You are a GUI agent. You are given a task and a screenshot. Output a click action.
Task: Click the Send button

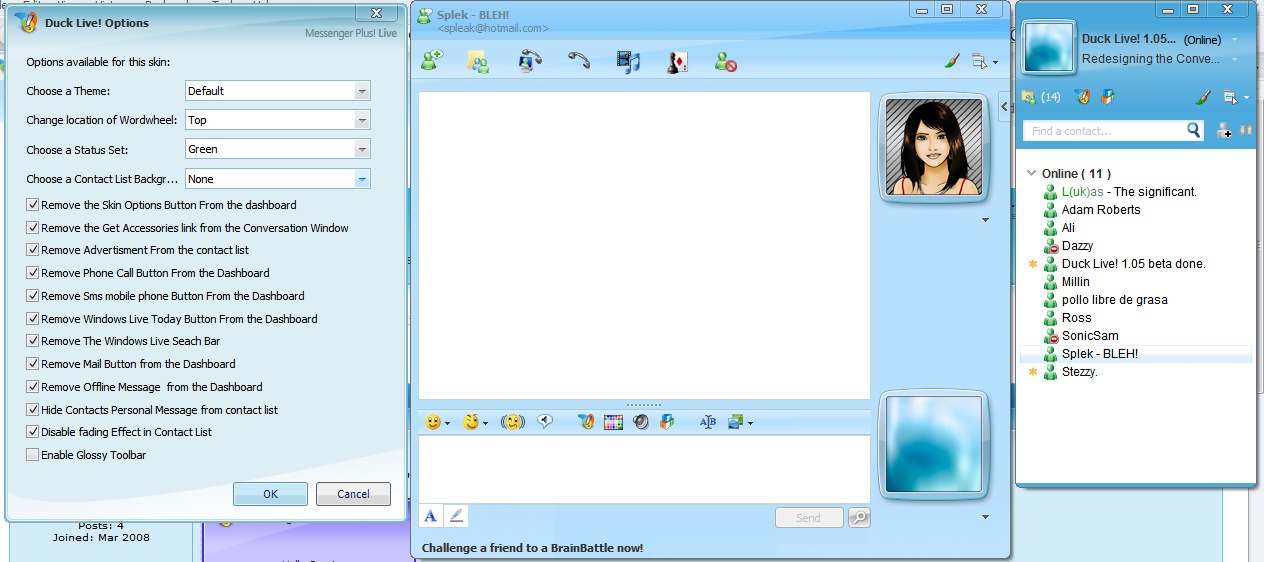point(808,517)
